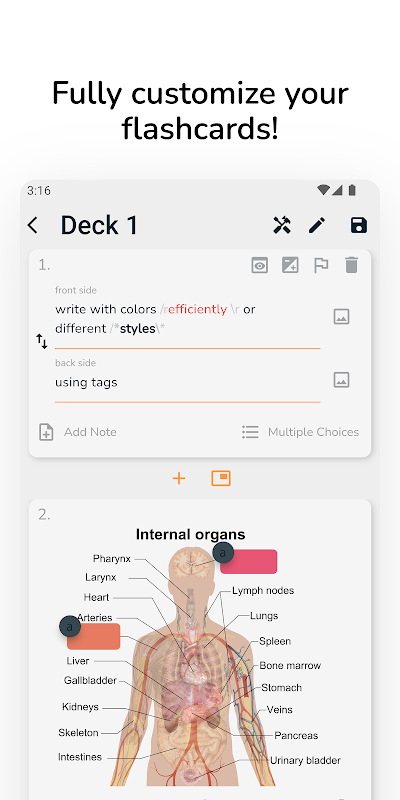Screen dimensions: 400x800
Task: Toggle card 1 preview eye icon
Action: coord(259,265)
